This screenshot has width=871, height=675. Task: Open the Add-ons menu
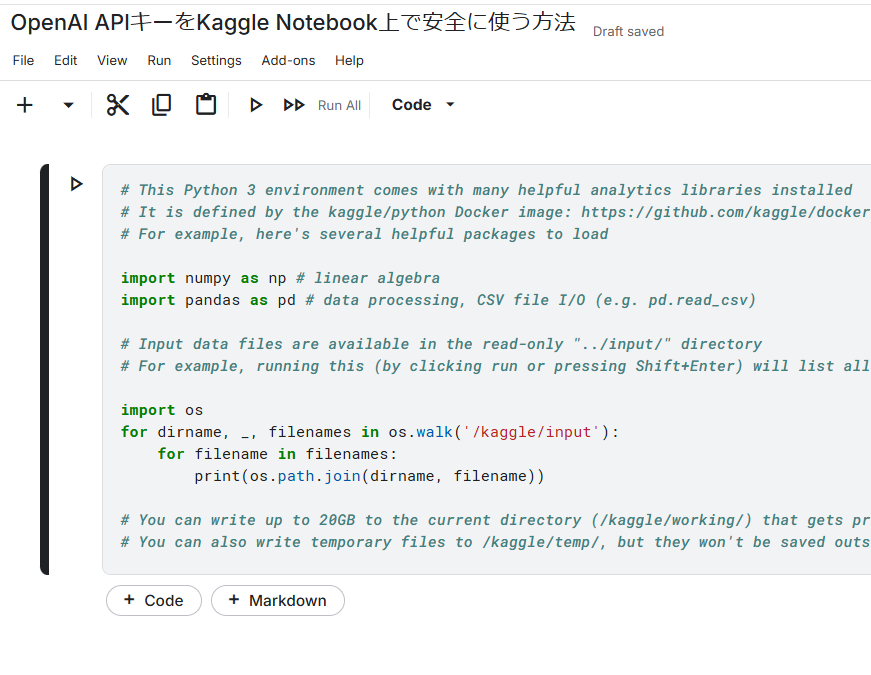point(288,61)
